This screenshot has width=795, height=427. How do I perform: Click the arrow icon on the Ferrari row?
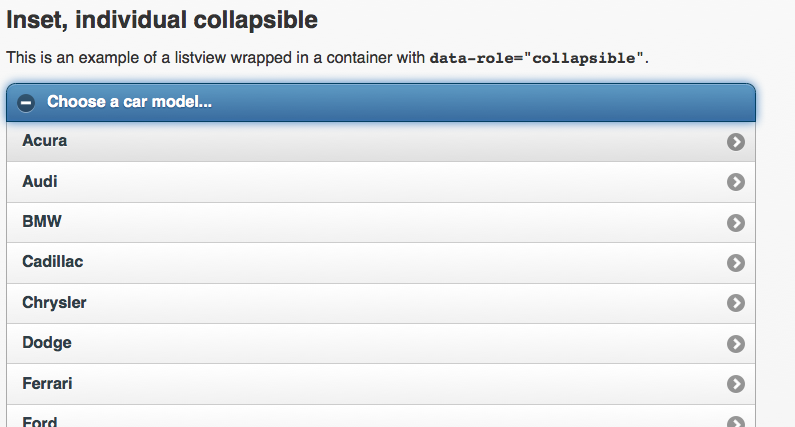pos(736,384)
